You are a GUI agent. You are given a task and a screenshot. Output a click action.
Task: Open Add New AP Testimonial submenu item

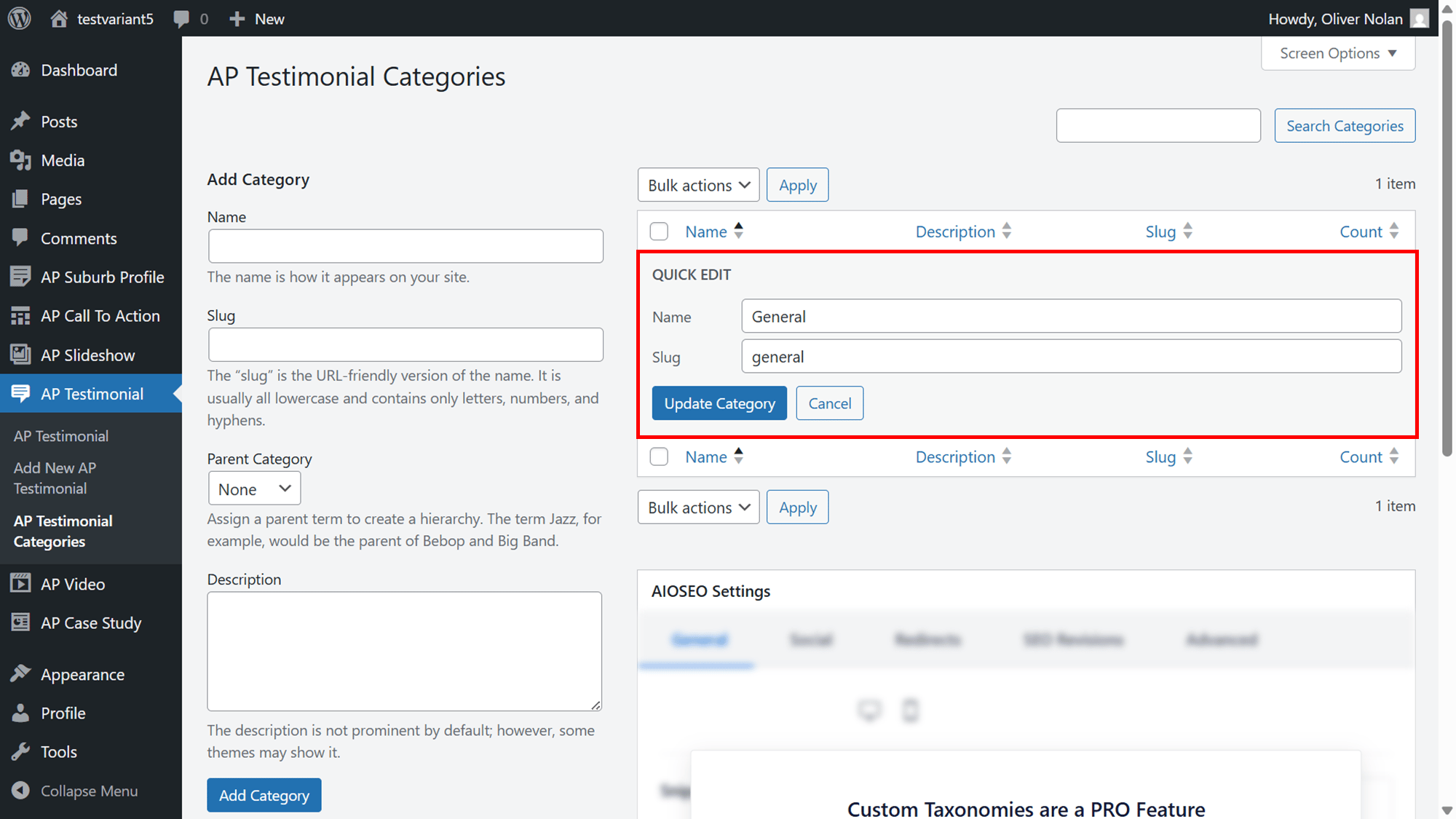pos(55,478)
